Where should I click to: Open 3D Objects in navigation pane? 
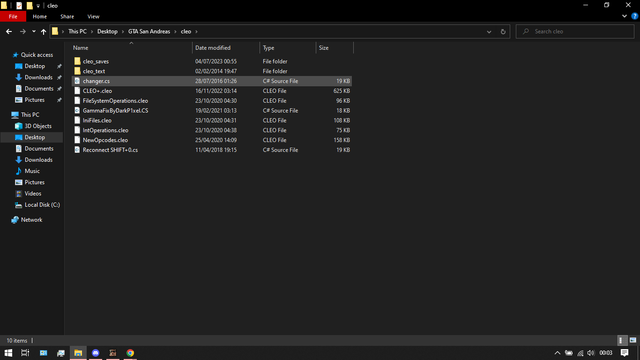pyautogui.click(x=38, y=126)
